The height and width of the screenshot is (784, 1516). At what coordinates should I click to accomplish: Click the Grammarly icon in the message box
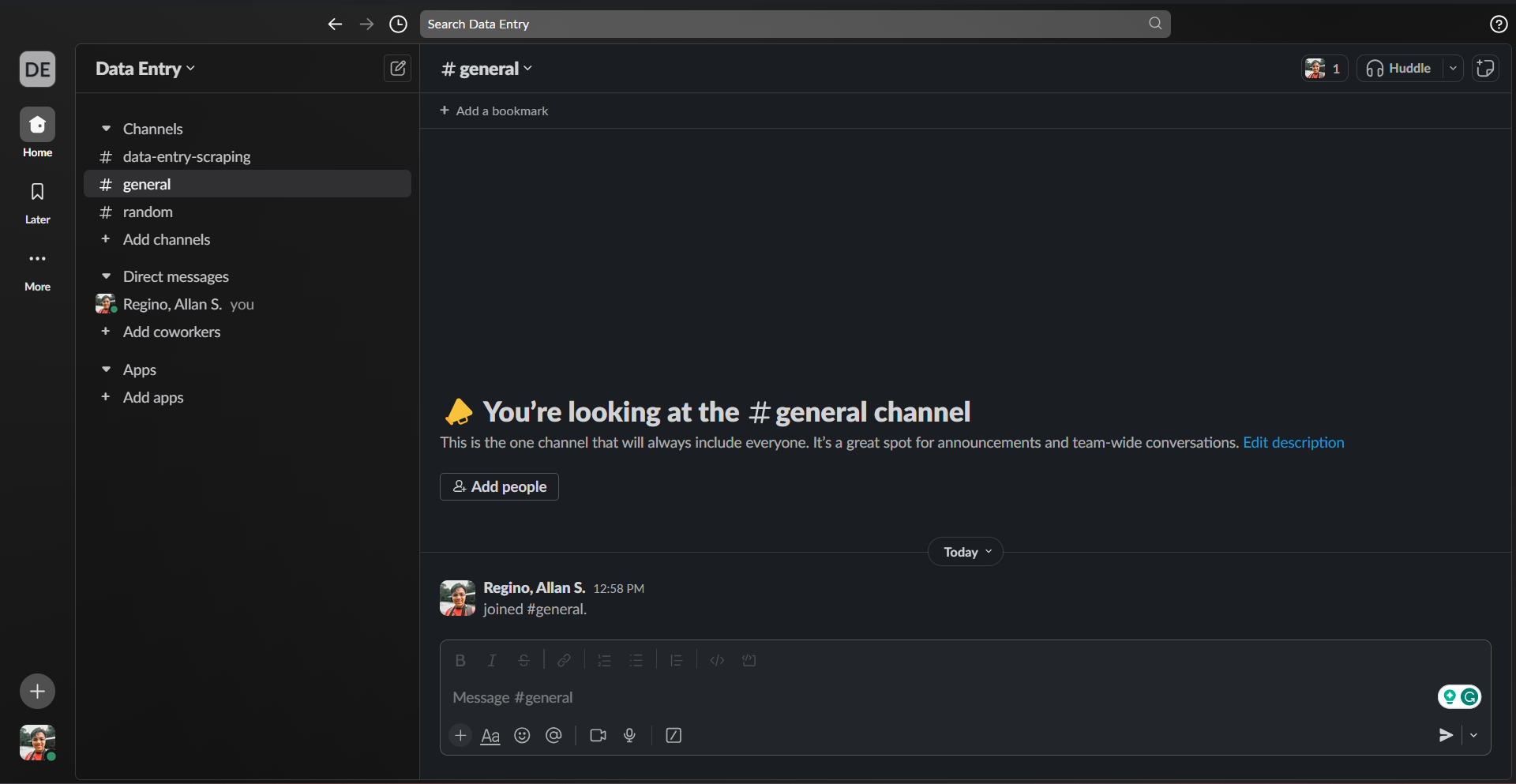tap(1469, 697)
